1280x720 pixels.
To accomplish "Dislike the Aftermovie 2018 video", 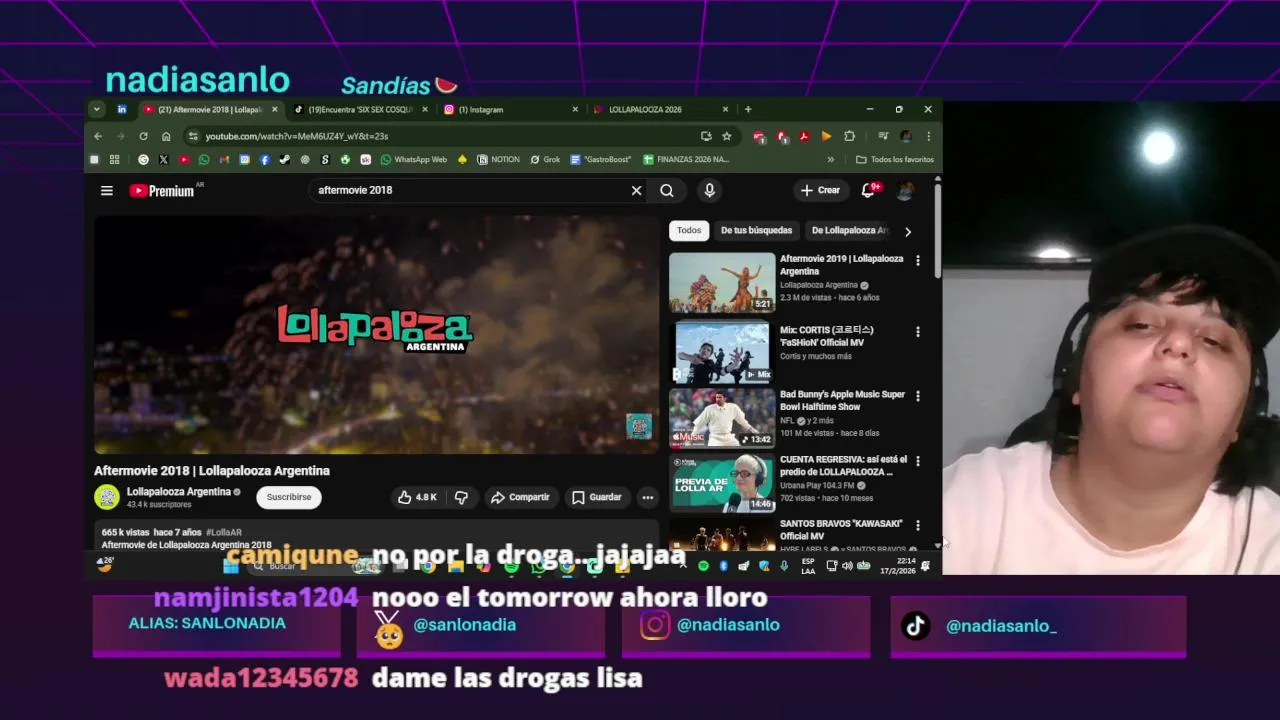I will (461, 497).
